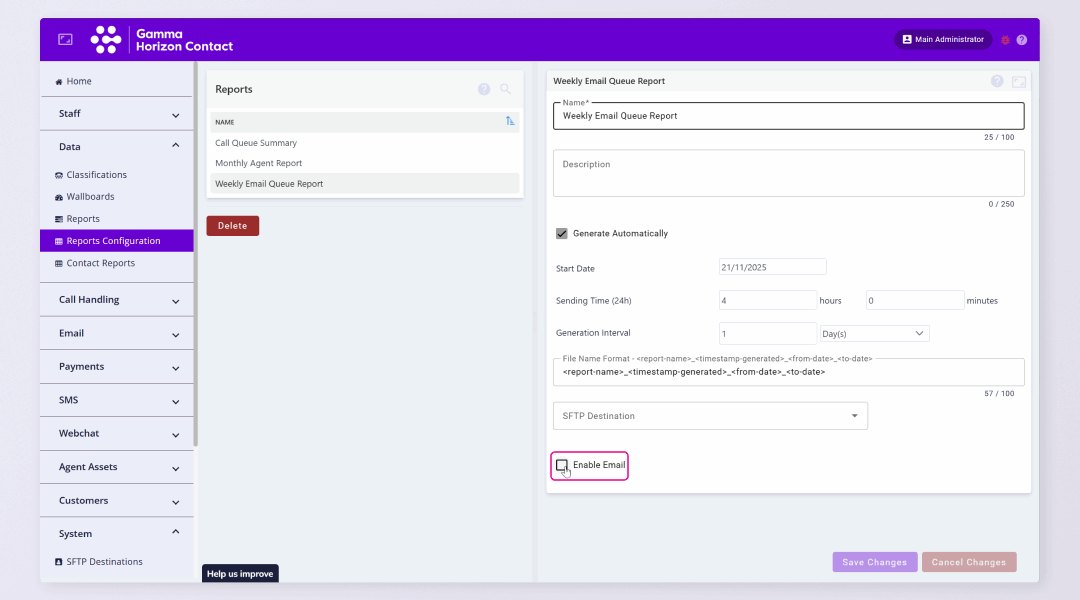The width and height of the screenshot is (1080, 600).
Task: Click the Reports sidebar icon
Action: pyautogui.click(x=57, y=218)
